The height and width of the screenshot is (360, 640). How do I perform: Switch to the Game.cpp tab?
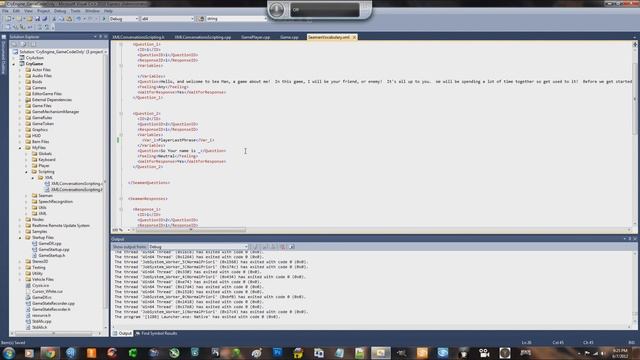tap(289, 37)
